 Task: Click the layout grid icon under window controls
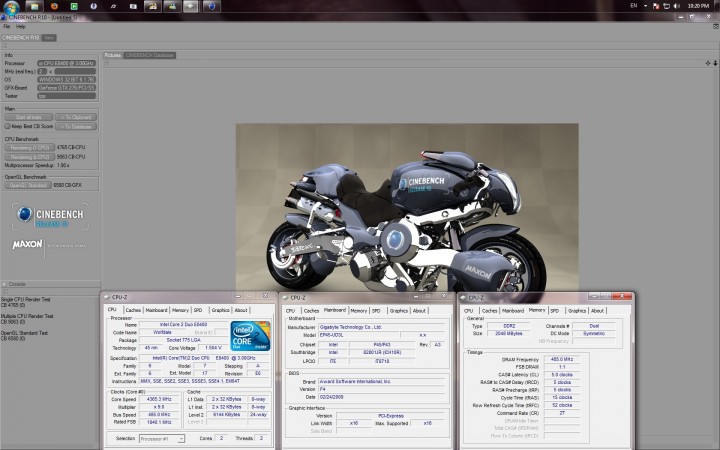point(716,27)
